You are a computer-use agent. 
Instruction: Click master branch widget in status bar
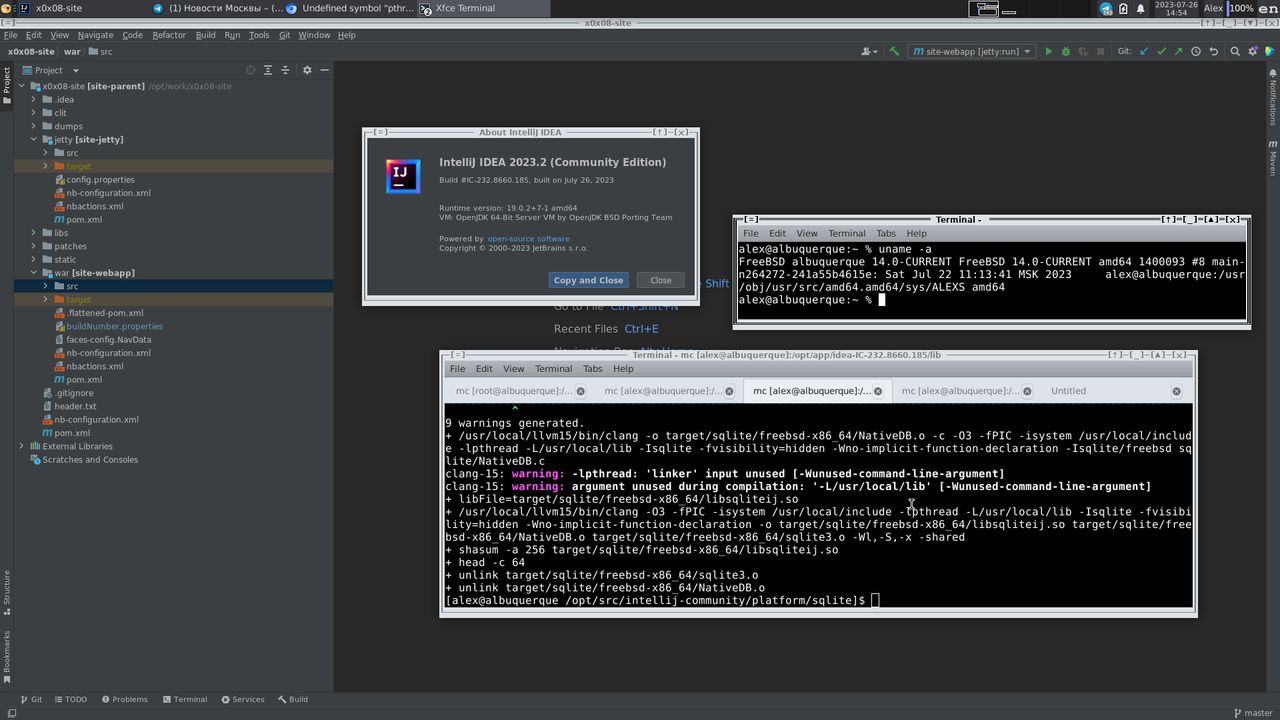click(1252, 713)
